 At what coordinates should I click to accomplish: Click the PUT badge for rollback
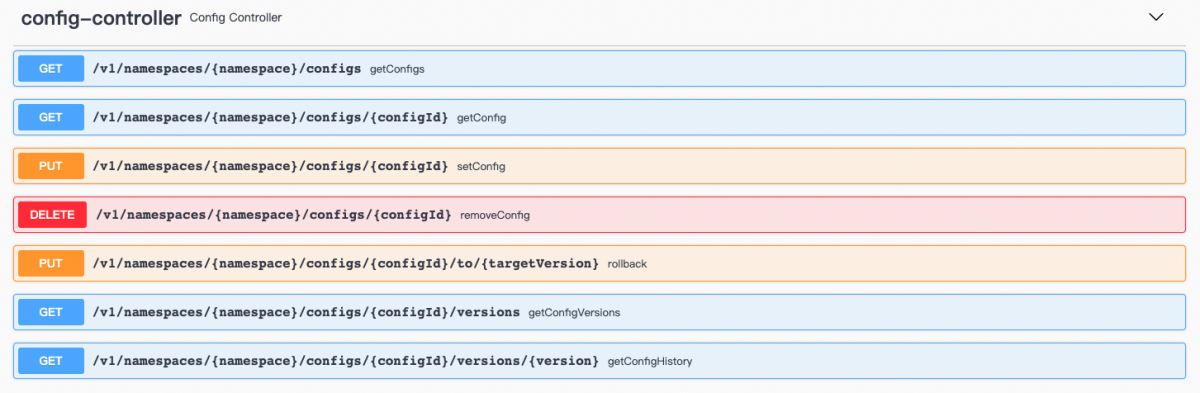point(51,263)
